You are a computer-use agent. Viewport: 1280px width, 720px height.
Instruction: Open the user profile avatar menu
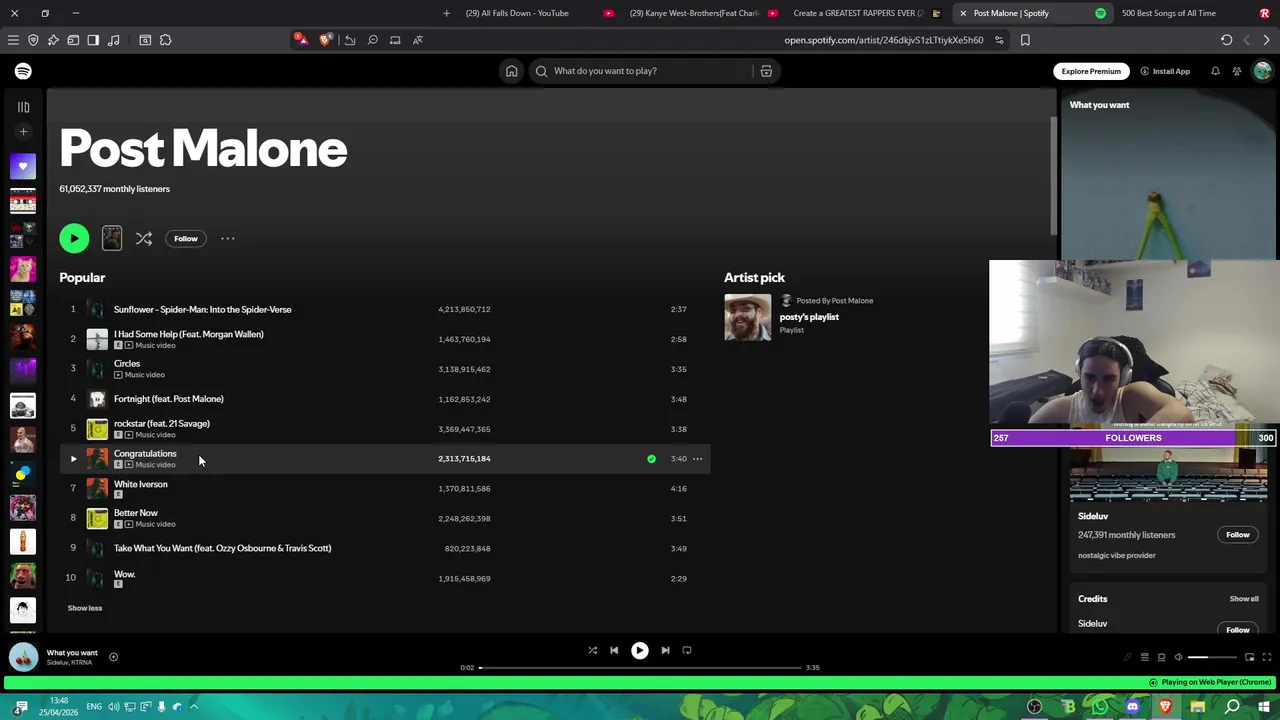[1262, 71]
